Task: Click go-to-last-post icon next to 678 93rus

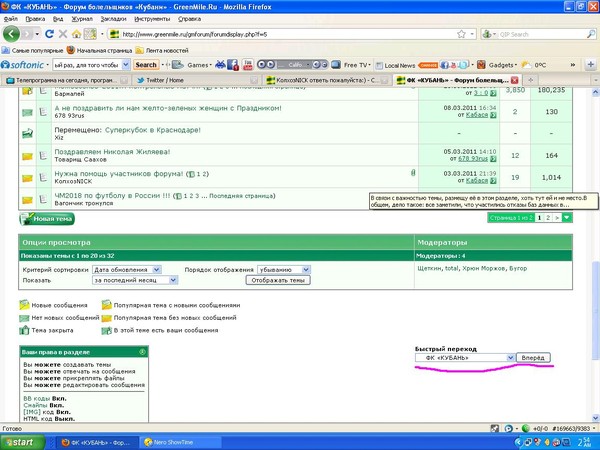Action: (493, 158)
